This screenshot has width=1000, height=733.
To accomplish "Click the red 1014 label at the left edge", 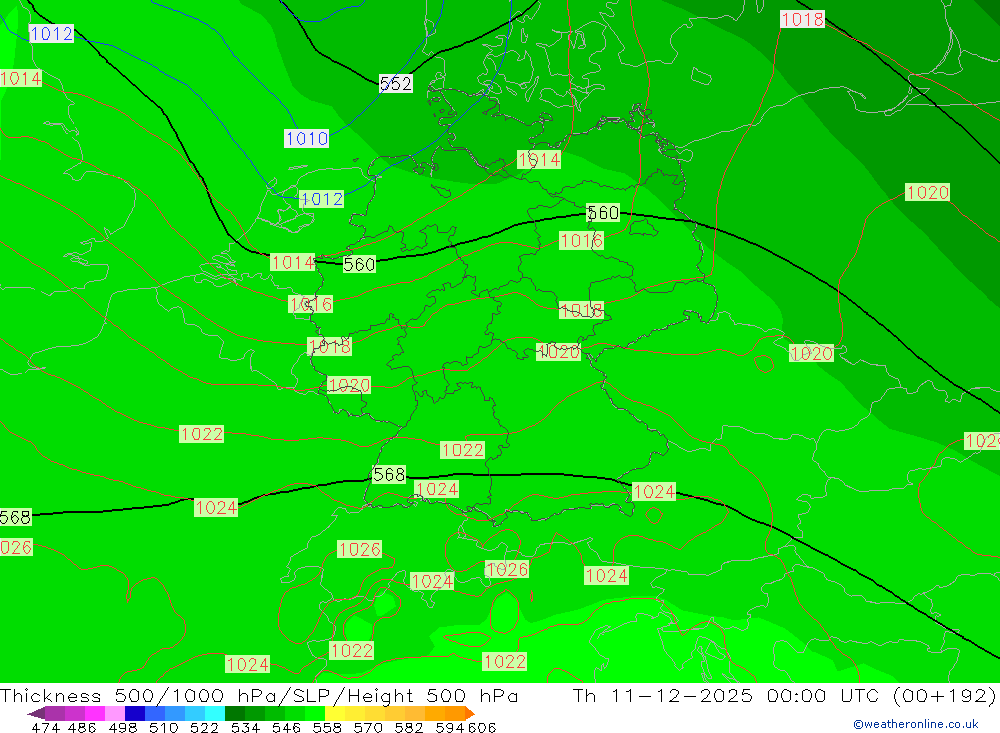I will 21,78.
